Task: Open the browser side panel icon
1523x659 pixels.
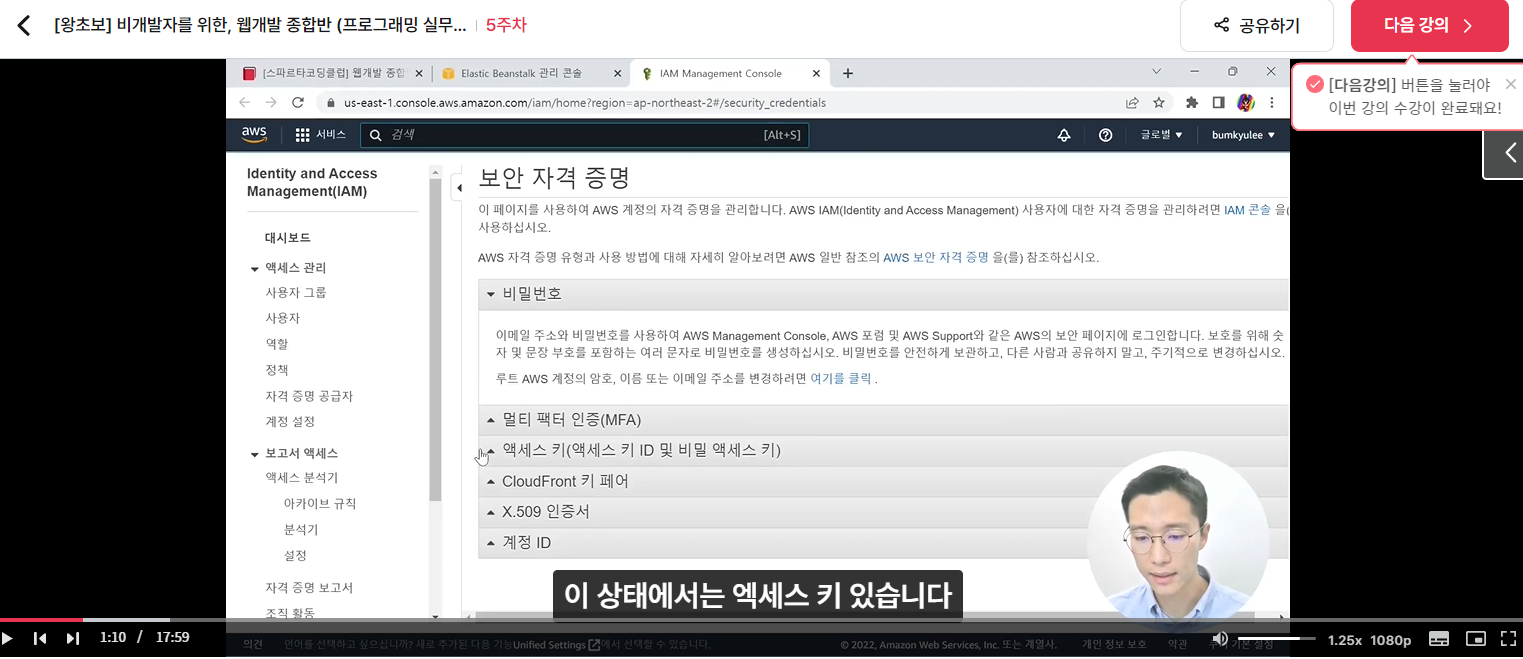Action: point(1218,102)
